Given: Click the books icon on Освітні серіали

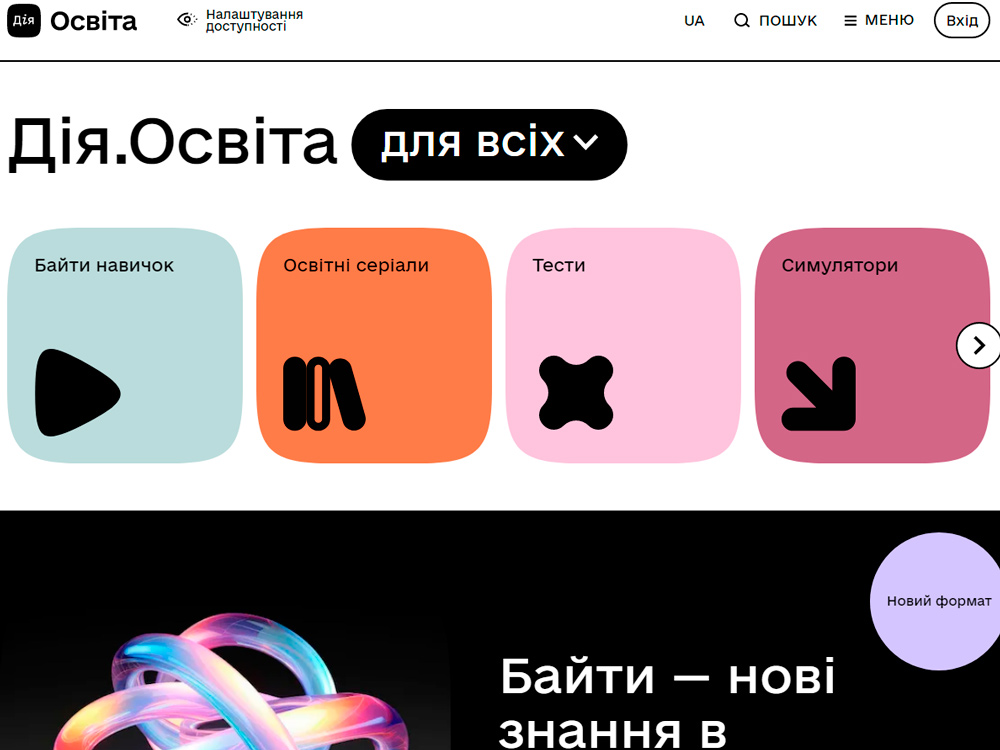Looking at the screenshot, I should pos(324,393).
